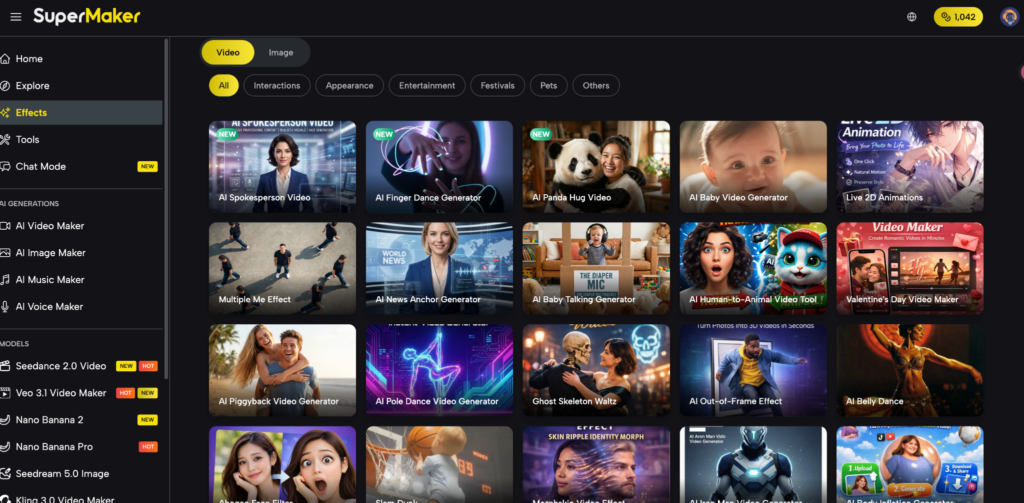The width and height of the screenshot is (1024, 503).
Task: Filter effects by Interactions
Action: [277, 86]
